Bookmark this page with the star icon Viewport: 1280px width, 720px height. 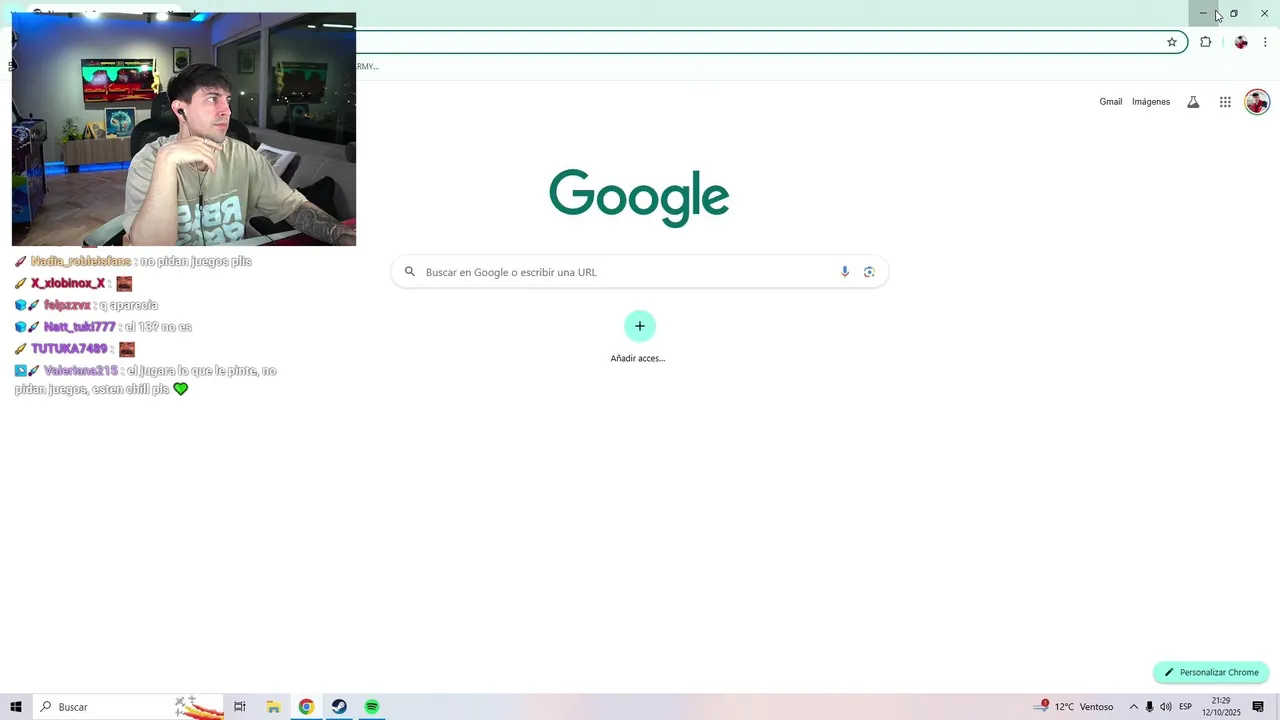[x=1172, y=42]
